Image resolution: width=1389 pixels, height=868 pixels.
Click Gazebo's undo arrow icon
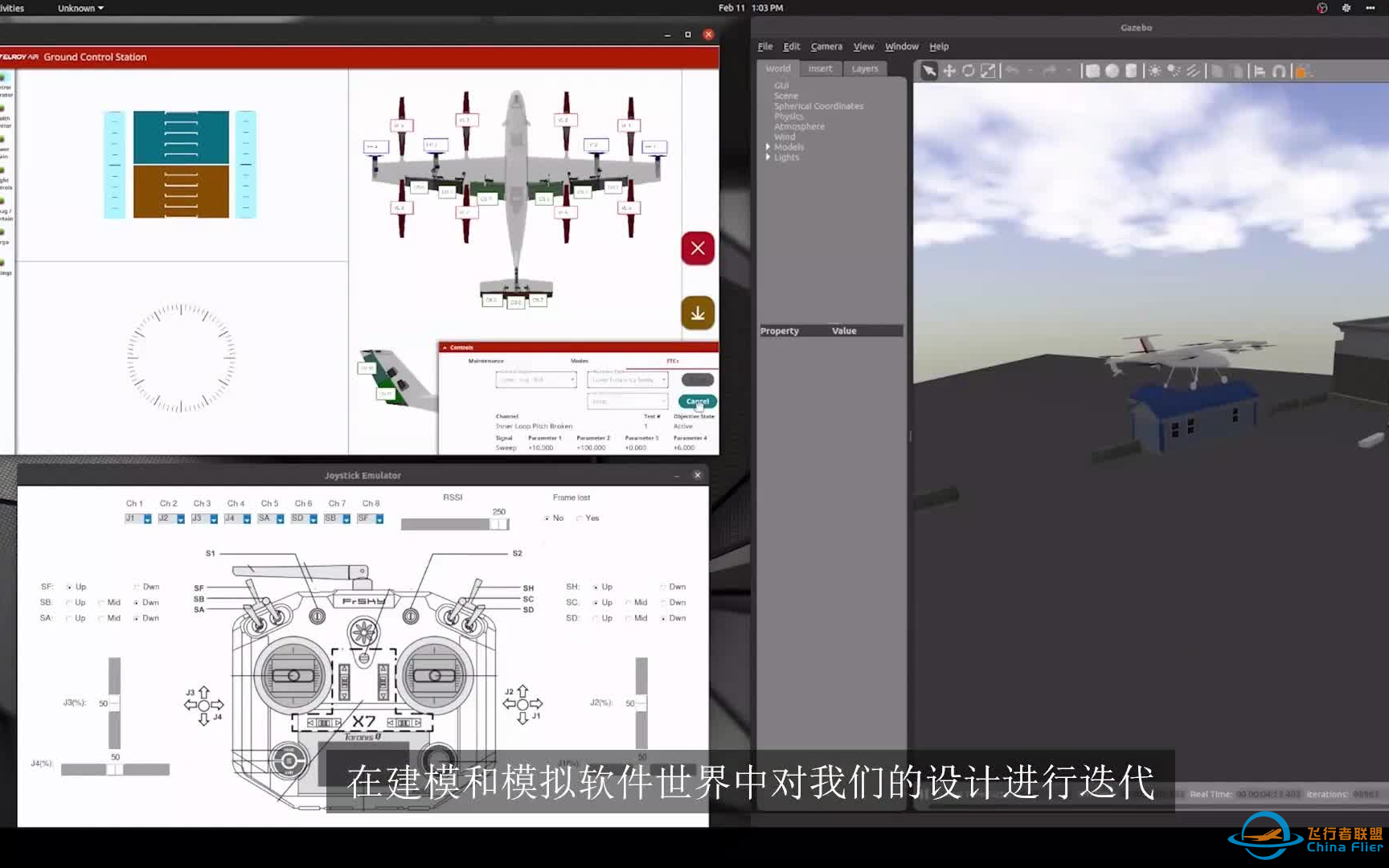click(x=1012, y=71)
